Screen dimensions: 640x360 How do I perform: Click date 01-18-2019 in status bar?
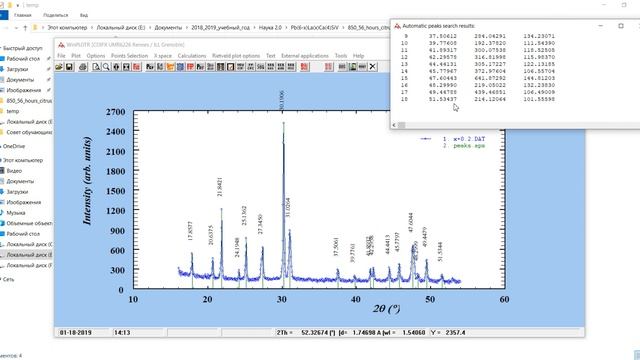[76, 333]
